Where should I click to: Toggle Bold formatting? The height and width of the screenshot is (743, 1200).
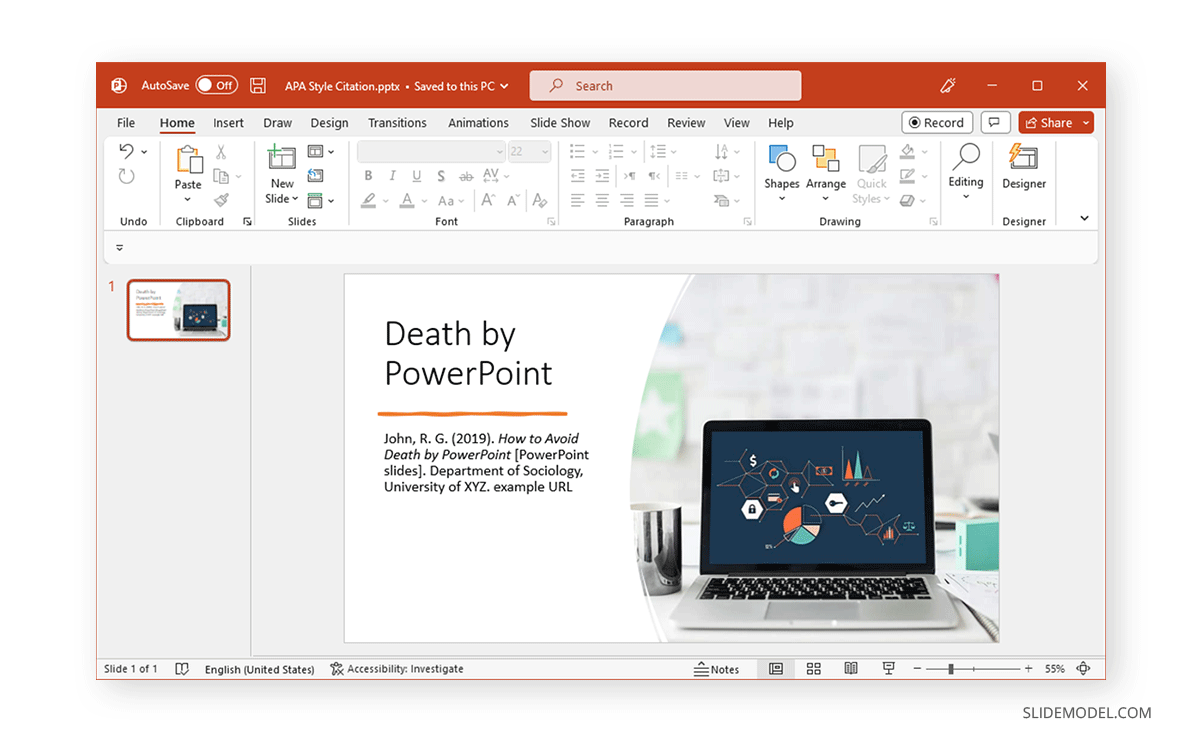tap(368, 176)
